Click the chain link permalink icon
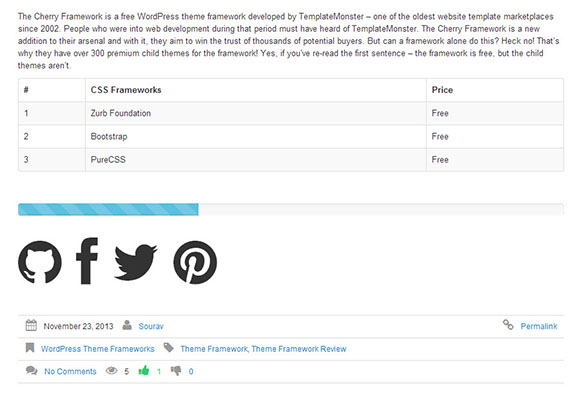Image resolution: width=575 pixels, height=393 pixels. coord(508,324)
